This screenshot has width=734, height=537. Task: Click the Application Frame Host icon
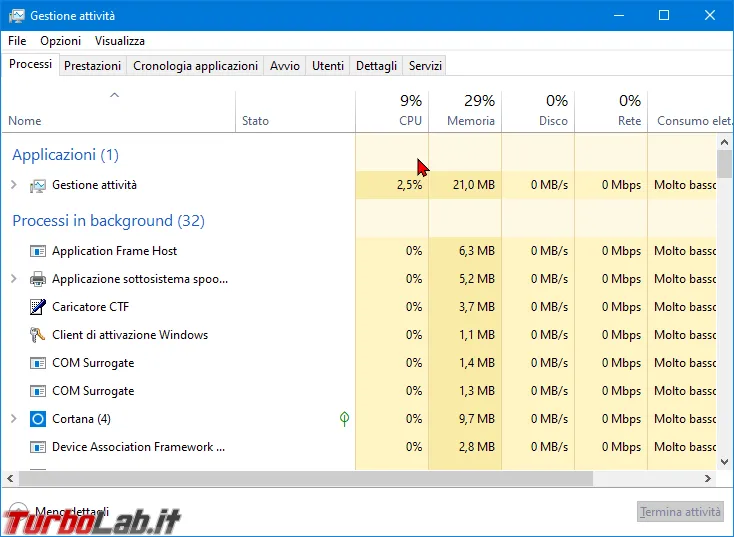point(37,251)
